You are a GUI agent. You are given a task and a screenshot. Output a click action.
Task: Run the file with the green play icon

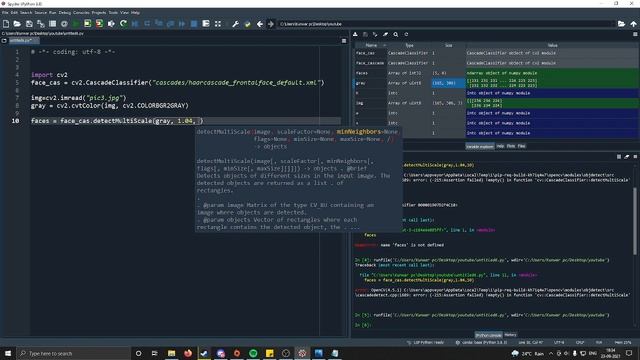[x=76, y=24]
